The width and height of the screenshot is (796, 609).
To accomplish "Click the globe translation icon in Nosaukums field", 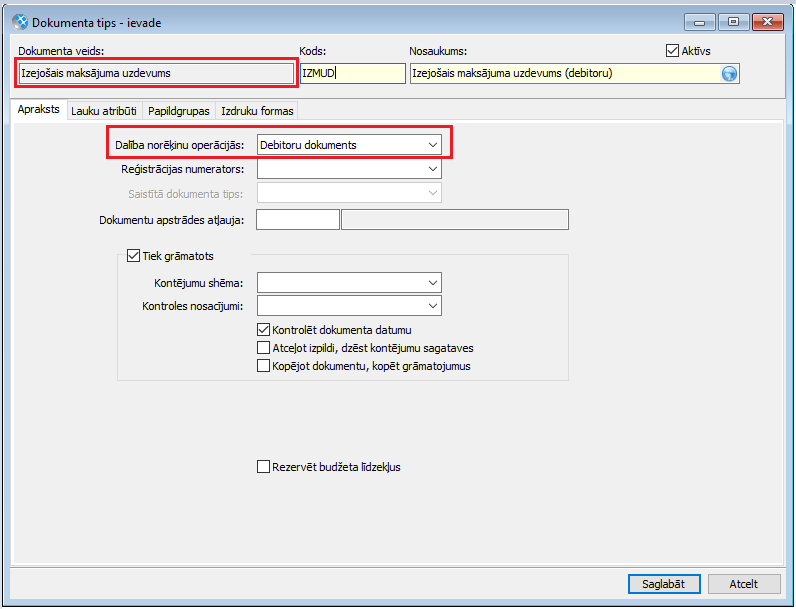I will pos(729,74).
